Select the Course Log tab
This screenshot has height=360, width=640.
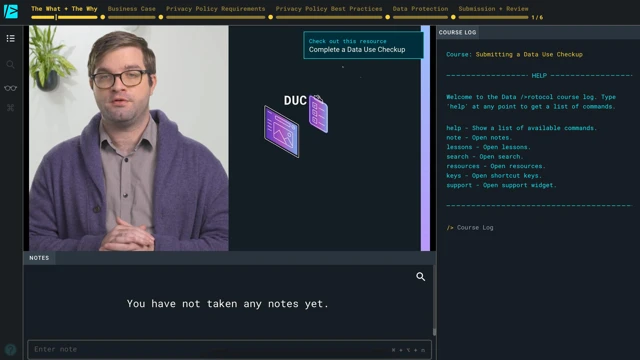(457, 32)
